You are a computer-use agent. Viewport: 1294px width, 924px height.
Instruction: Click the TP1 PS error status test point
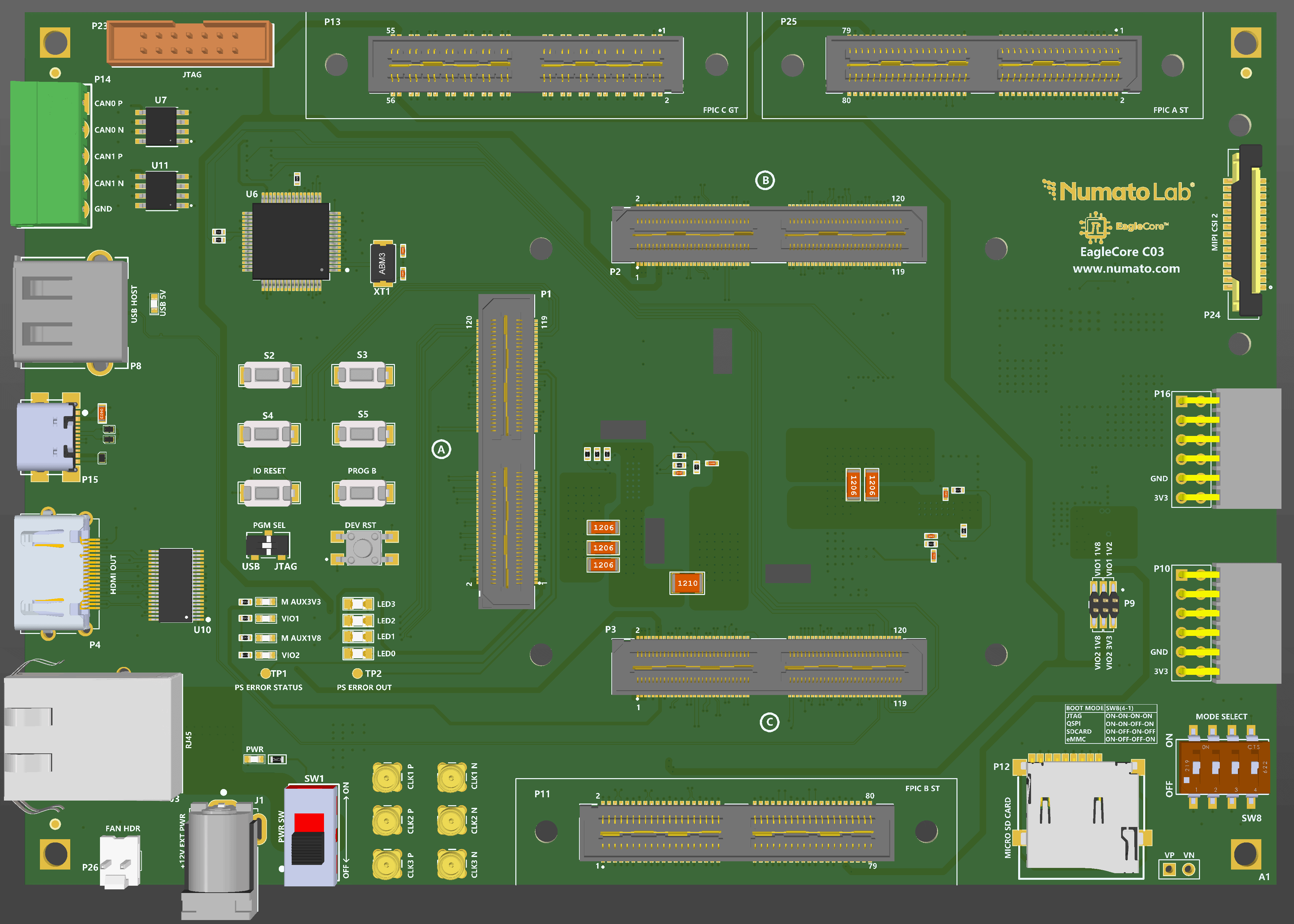pyautogui.click(x=265, y=674)
